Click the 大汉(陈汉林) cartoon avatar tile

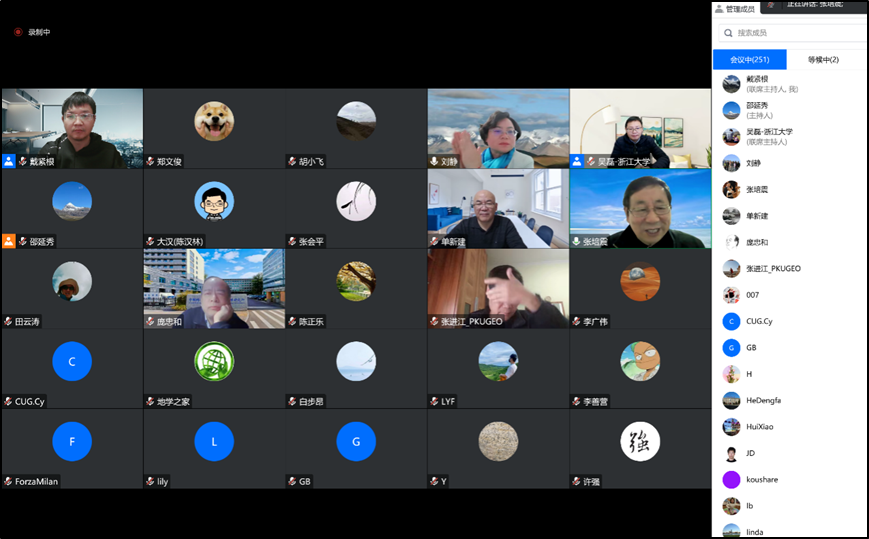214,208
